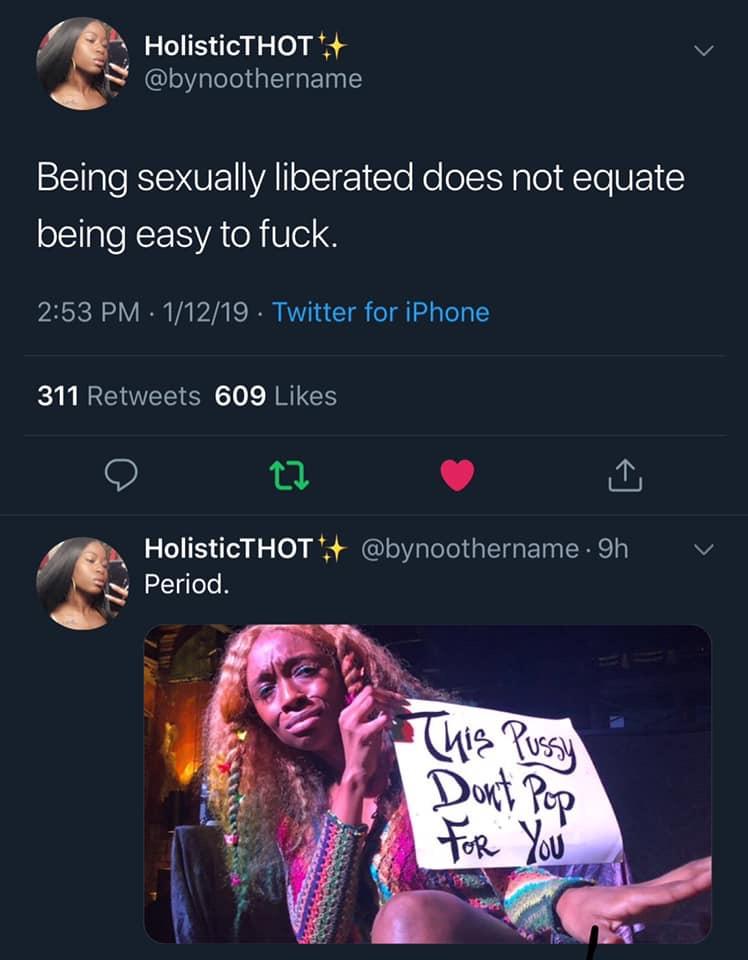
Task: Open the reply tweet profile avatar
Action: pos(83,583)
